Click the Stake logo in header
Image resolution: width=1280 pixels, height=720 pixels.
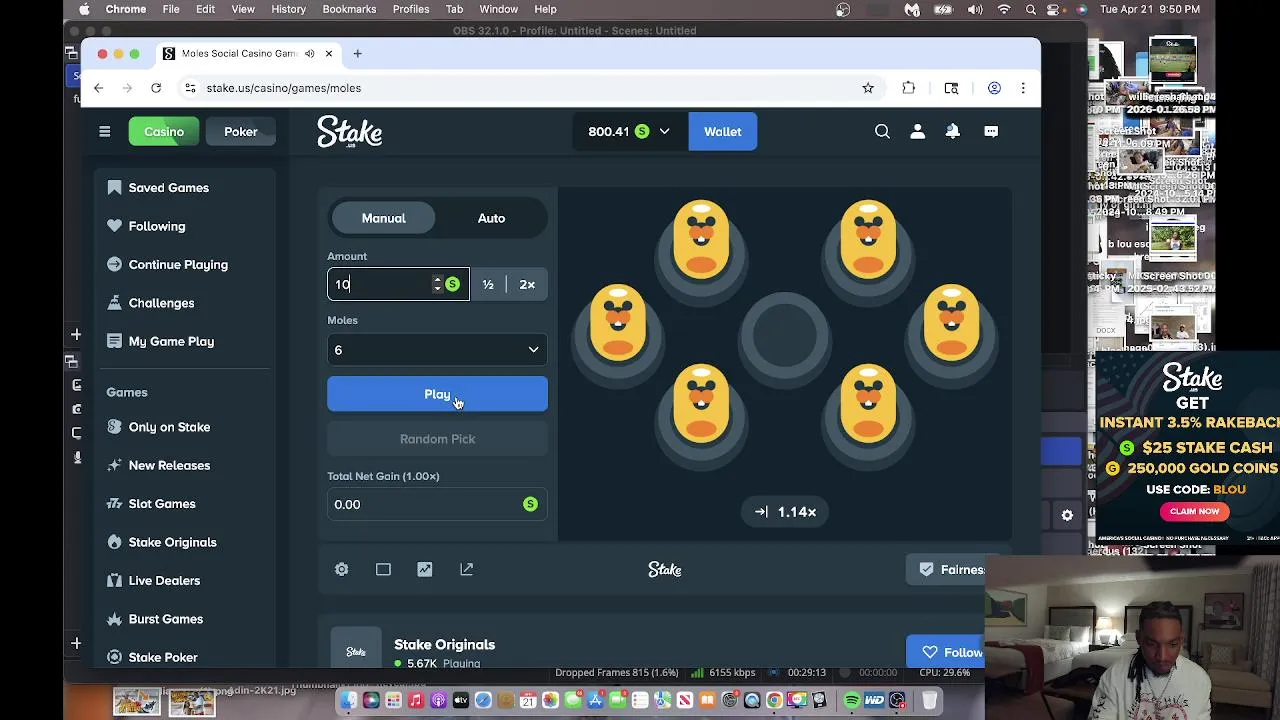(x=350, y=132)
